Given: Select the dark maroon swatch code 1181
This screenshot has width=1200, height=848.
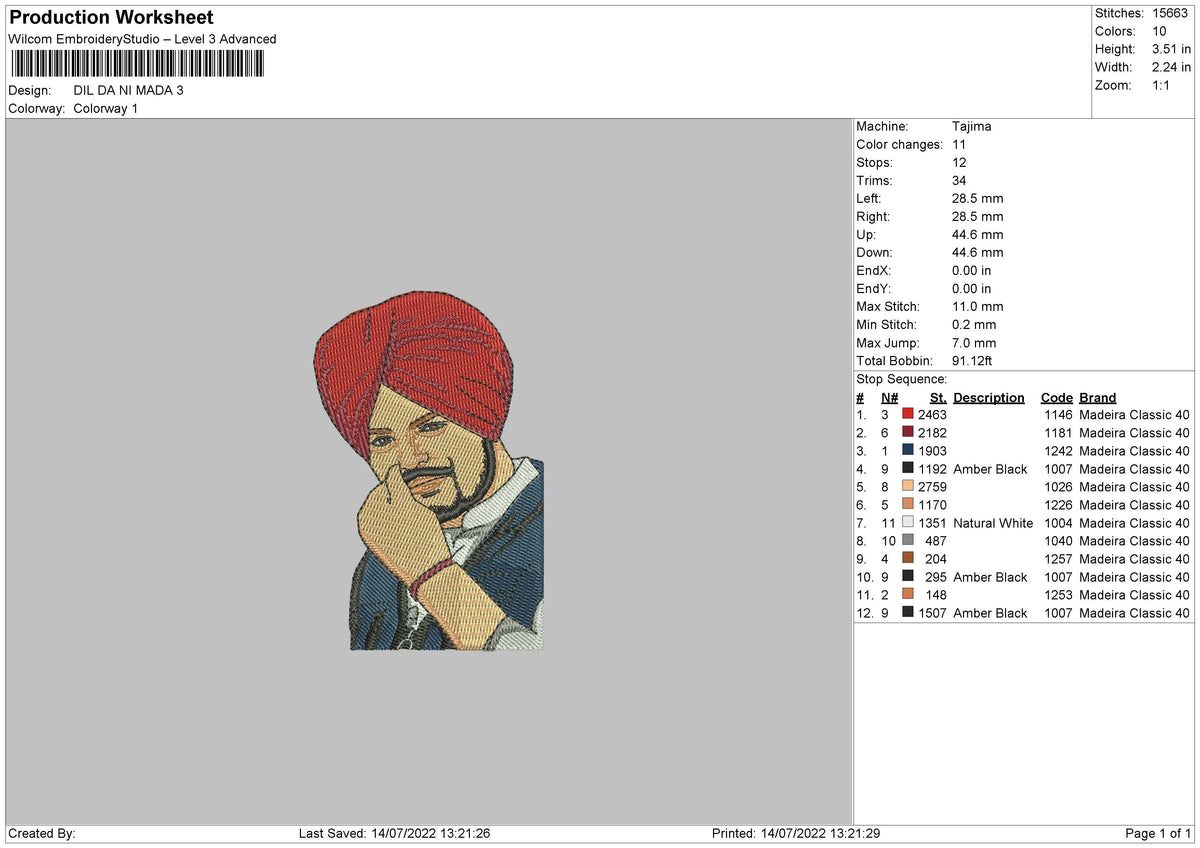Looking at the screenshot, I should pyautogui.click(x=908, y=433).
